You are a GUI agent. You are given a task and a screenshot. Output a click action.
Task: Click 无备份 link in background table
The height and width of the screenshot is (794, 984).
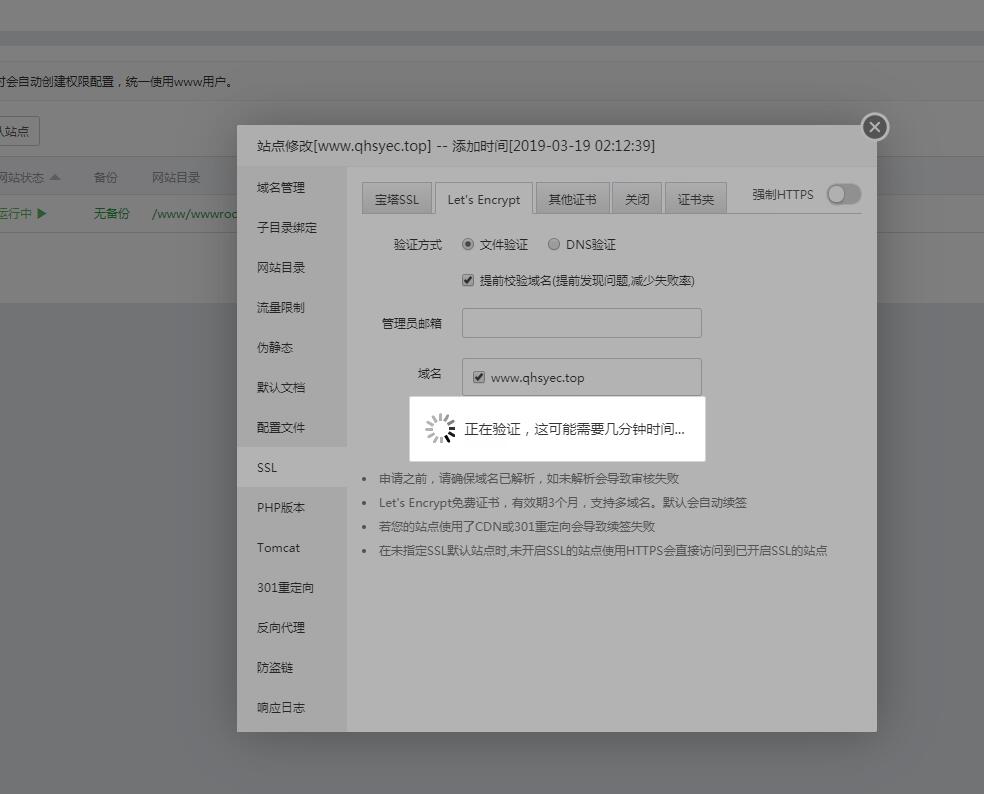111,213
